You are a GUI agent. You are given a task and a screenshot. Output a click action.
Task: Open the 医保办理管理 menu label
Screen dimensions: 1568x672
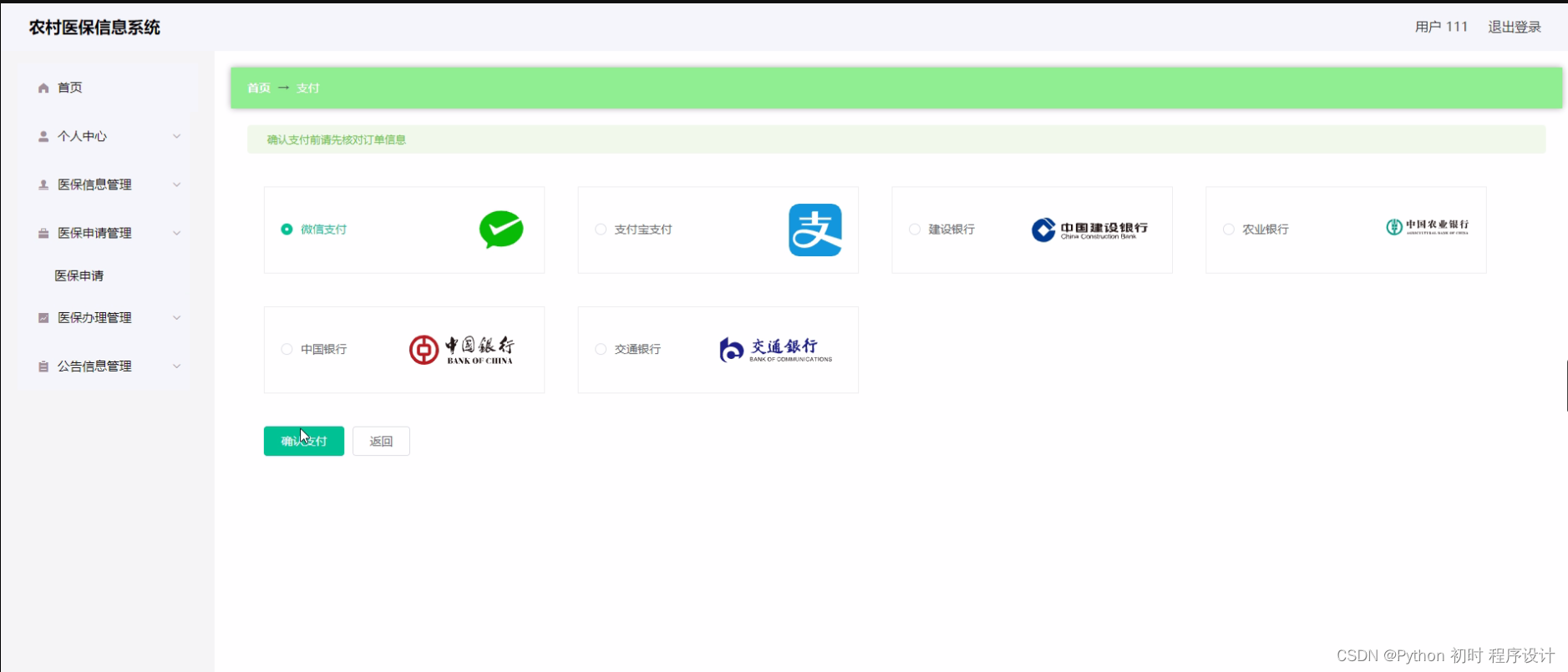pos(94,318)
